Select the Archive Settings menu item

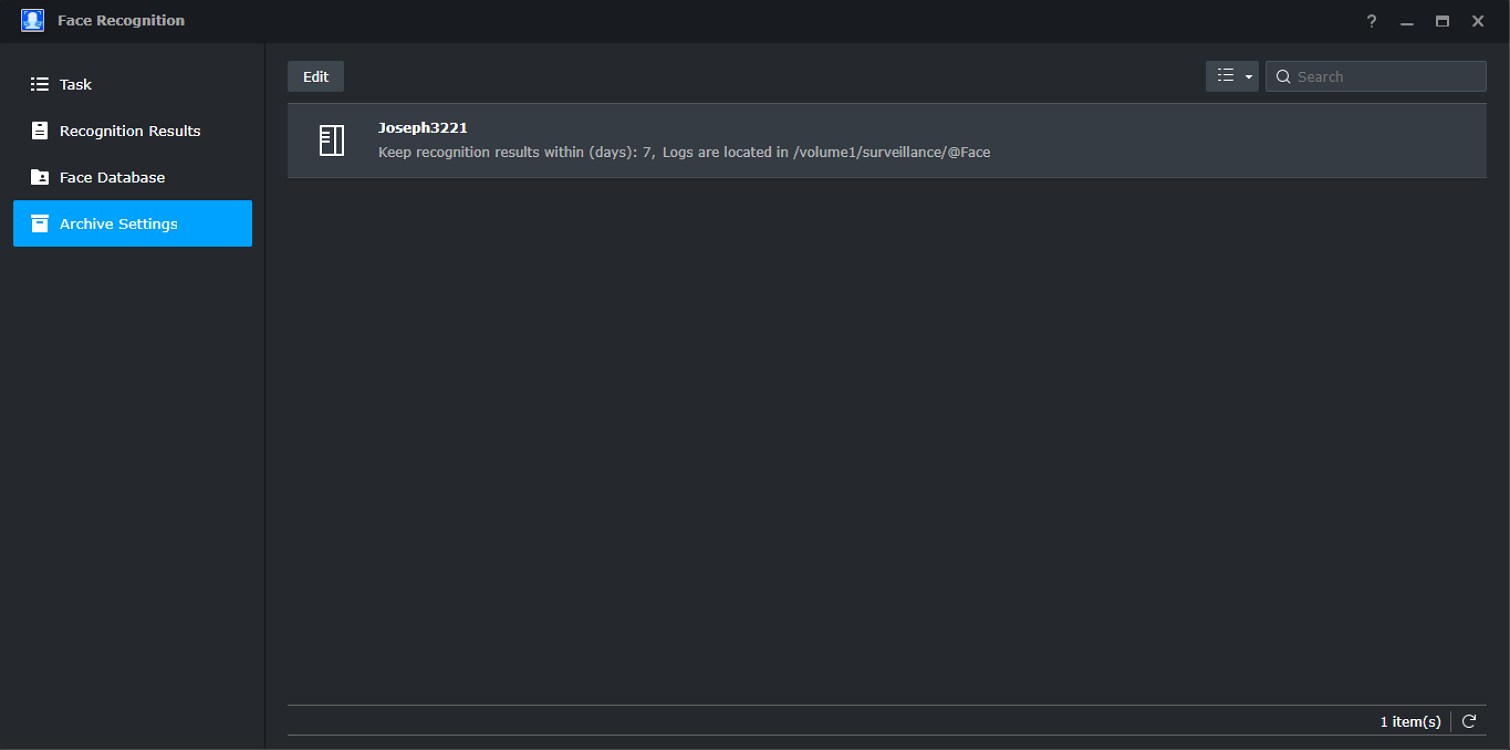[x=118, y=224]
